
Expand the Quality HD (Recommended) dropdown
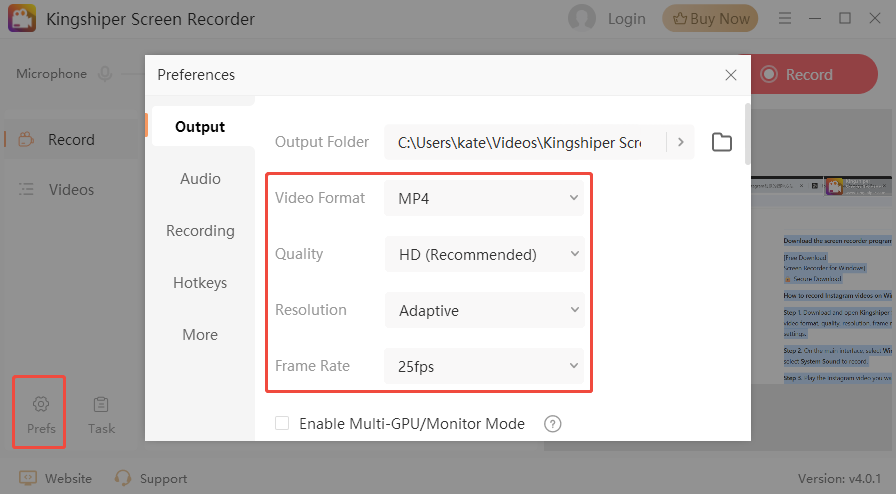[x=484, y=254]
